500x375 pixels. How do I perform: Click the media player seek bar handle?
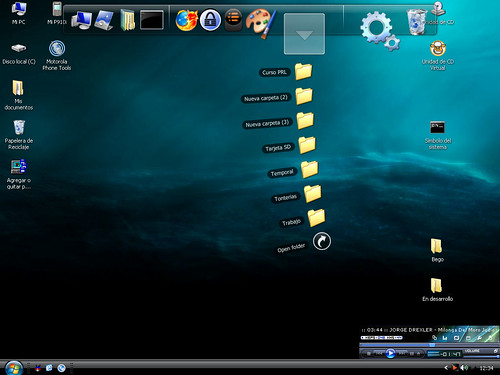tap(432, 345)
